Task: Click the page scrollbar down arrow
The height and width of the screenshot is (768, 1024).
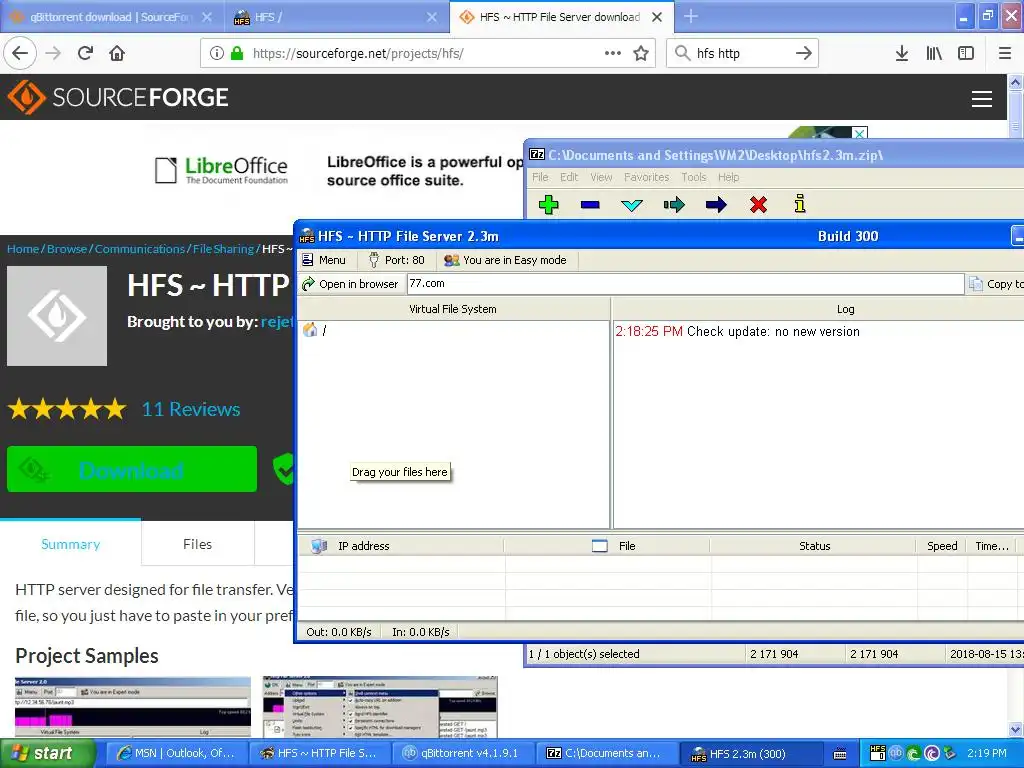Action: point(1016,729)
